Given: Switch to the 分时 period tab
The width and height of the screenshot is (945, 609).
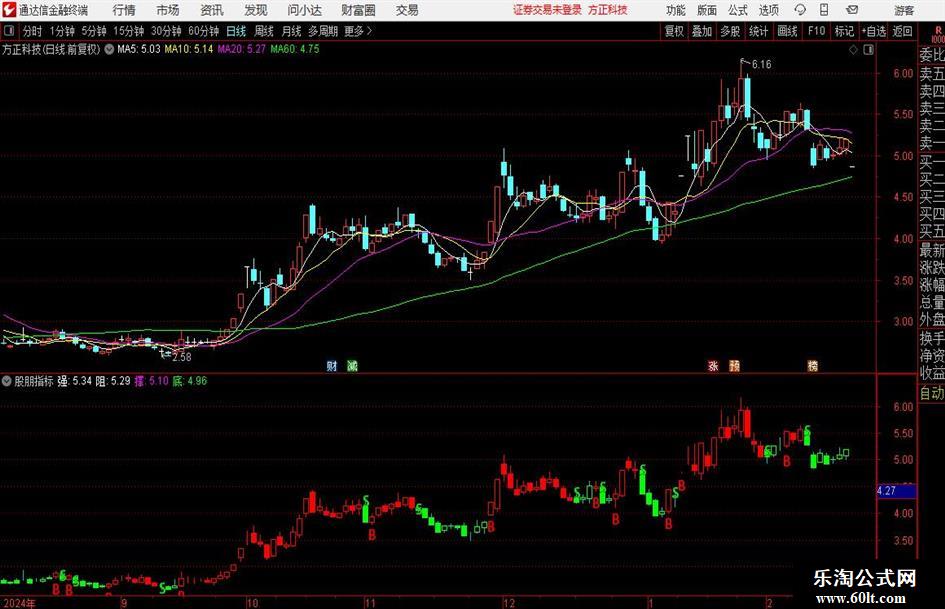Looking at the screenshot, I should [32, 31].
